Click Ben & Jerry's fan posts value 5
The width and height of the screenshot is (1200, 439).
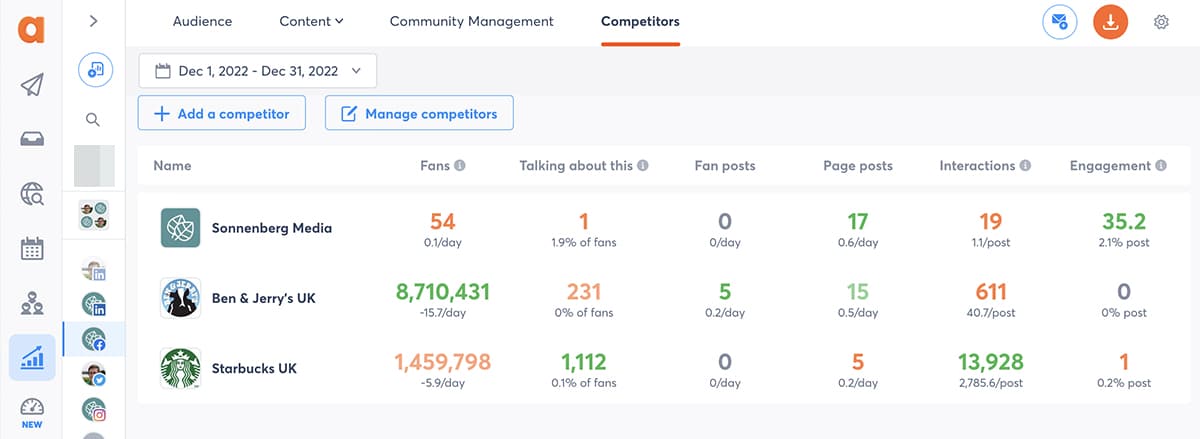(x=725, y=292)
